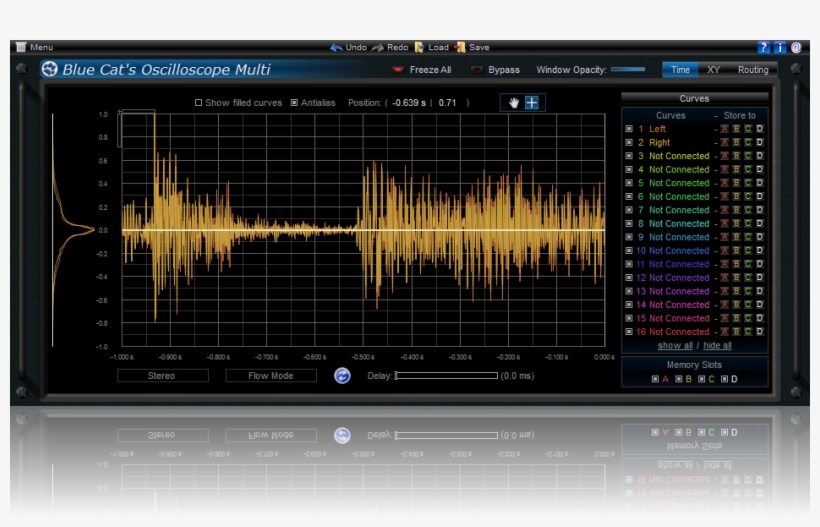
Task: Store curve 10 to slot C
Action: [748, 250]
